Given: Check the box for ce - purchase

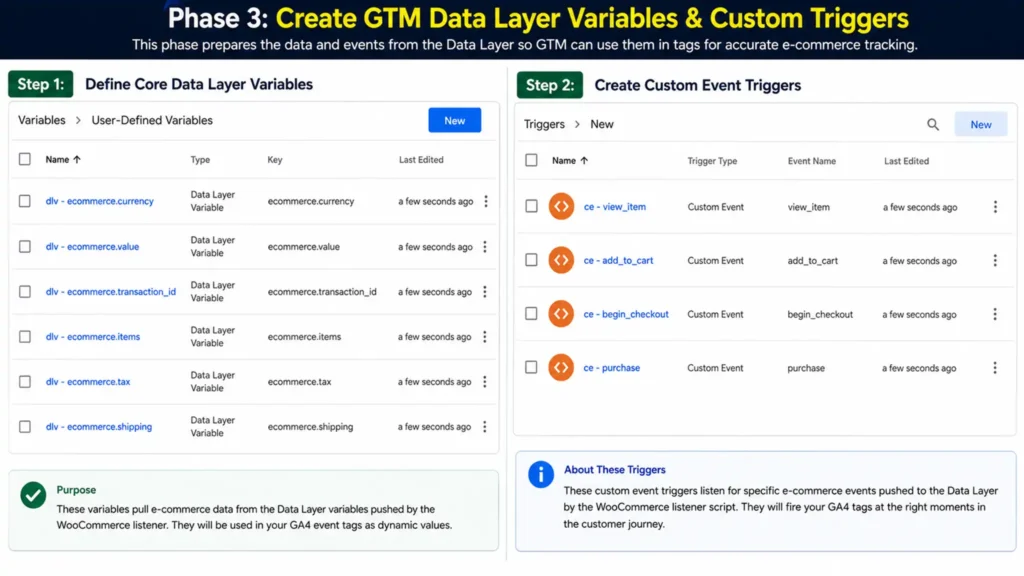Looking at the screenshot, I should tap(532, 367).
